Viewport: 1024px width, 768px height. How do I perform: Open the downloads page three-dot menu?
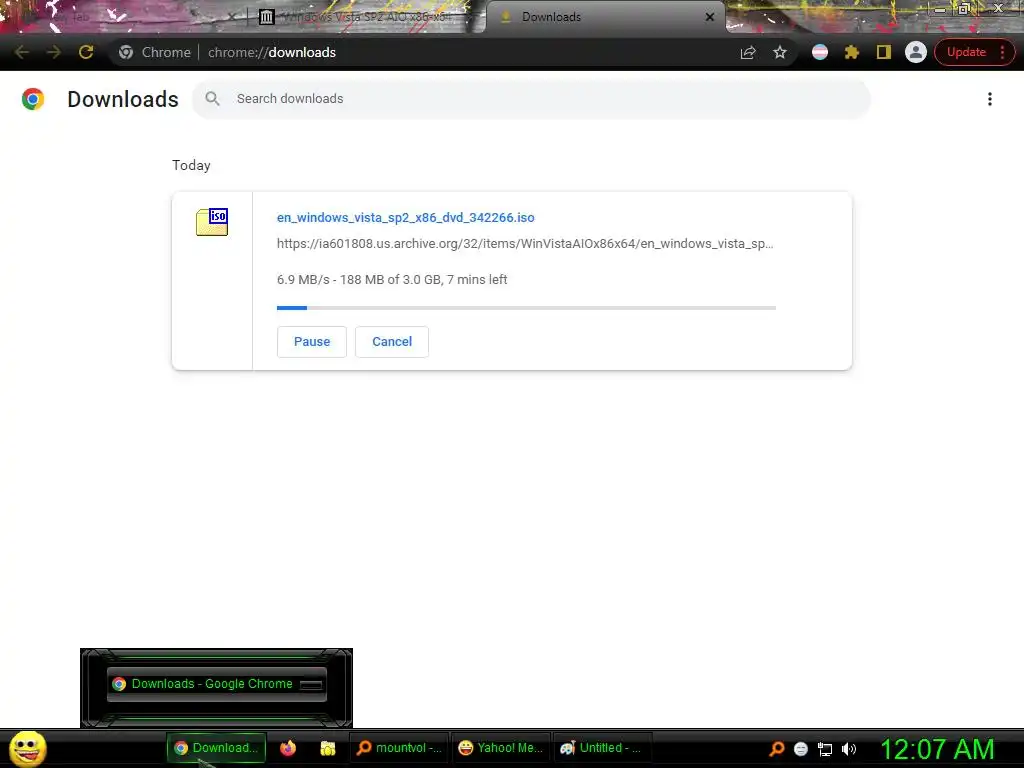coord(989,99)
